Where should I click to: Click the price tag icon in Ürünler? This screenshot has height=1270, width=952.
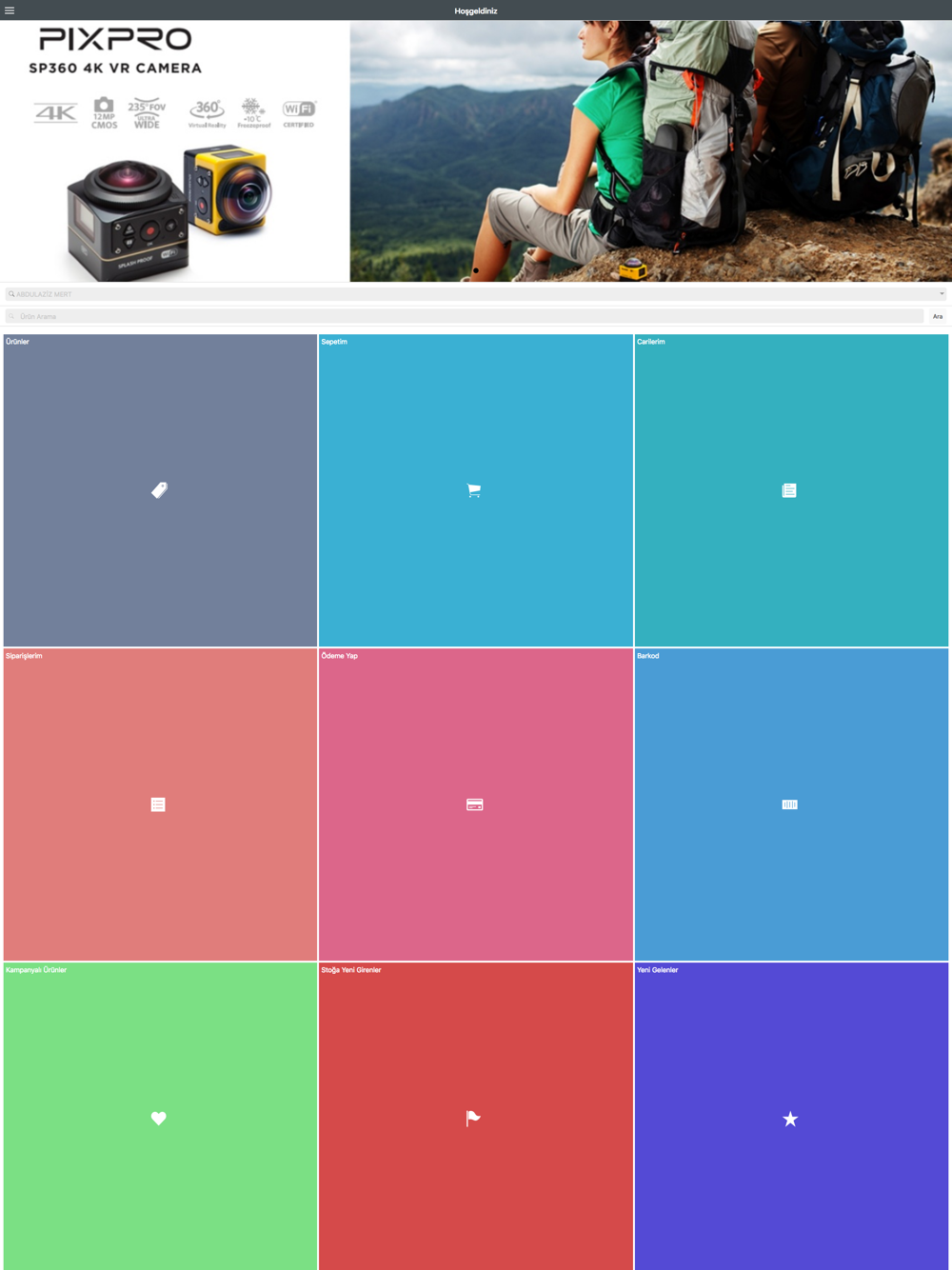[159, 490]
